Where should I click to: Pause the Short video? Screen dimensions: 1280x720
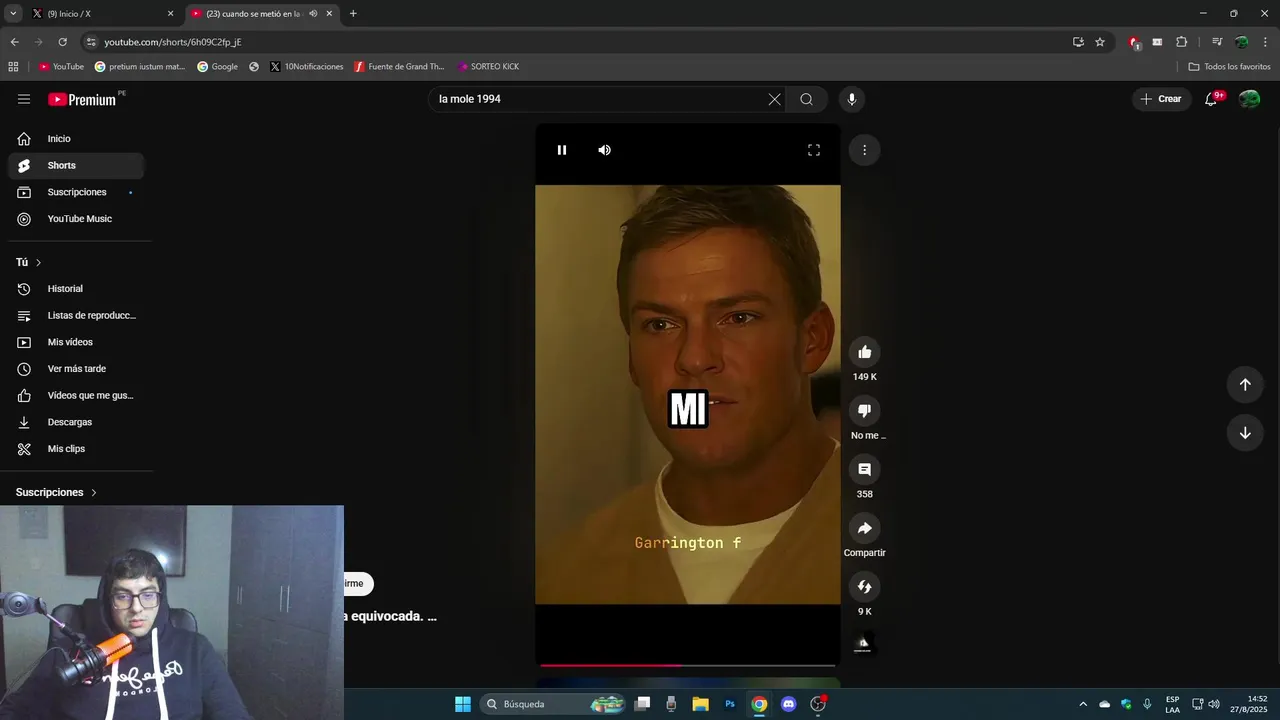pos(562,150)
